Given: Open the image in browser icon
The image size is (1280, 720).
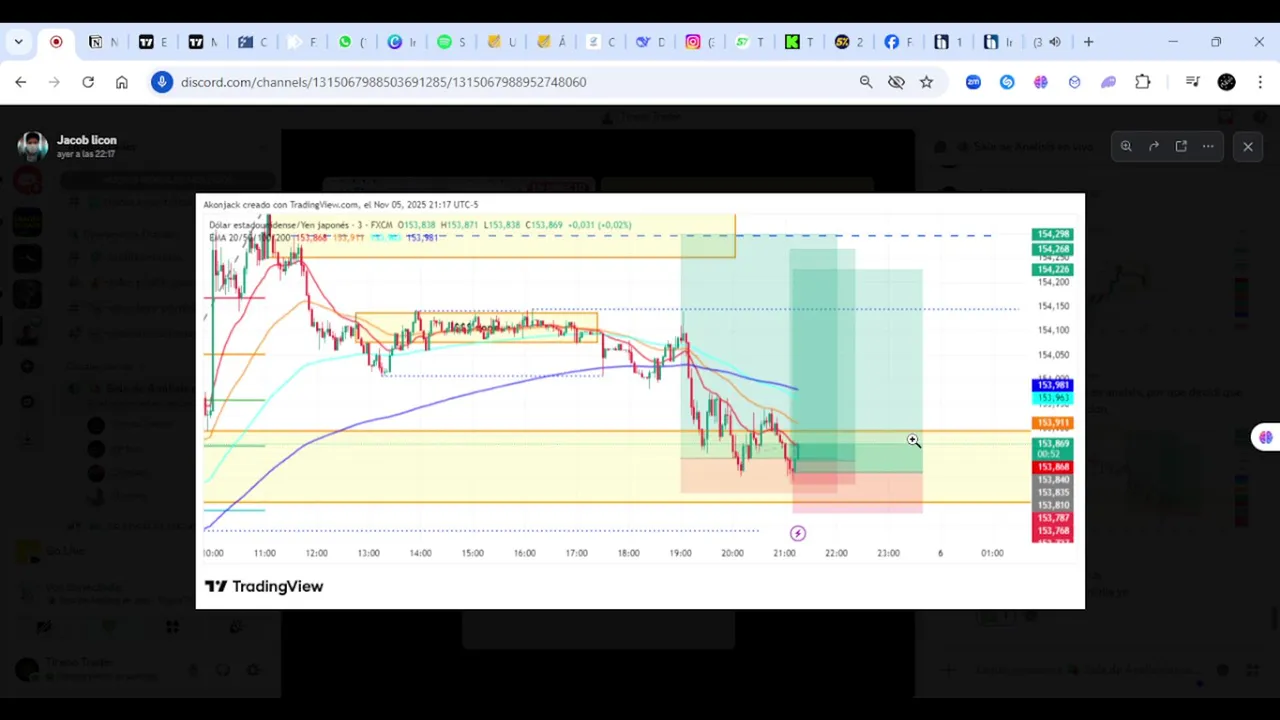Looking at the screenshot, I should click(1181, 146).
